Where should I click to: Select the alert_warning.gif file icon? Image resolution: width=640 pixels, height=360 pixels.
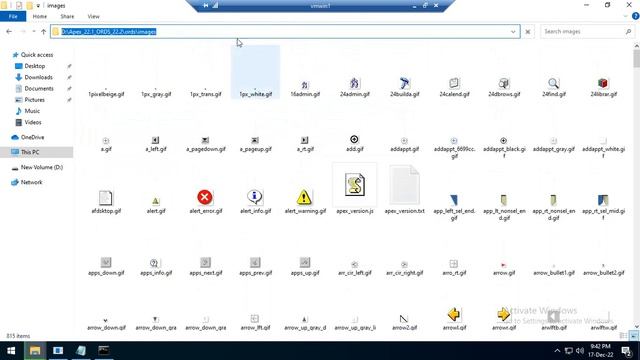304,198
